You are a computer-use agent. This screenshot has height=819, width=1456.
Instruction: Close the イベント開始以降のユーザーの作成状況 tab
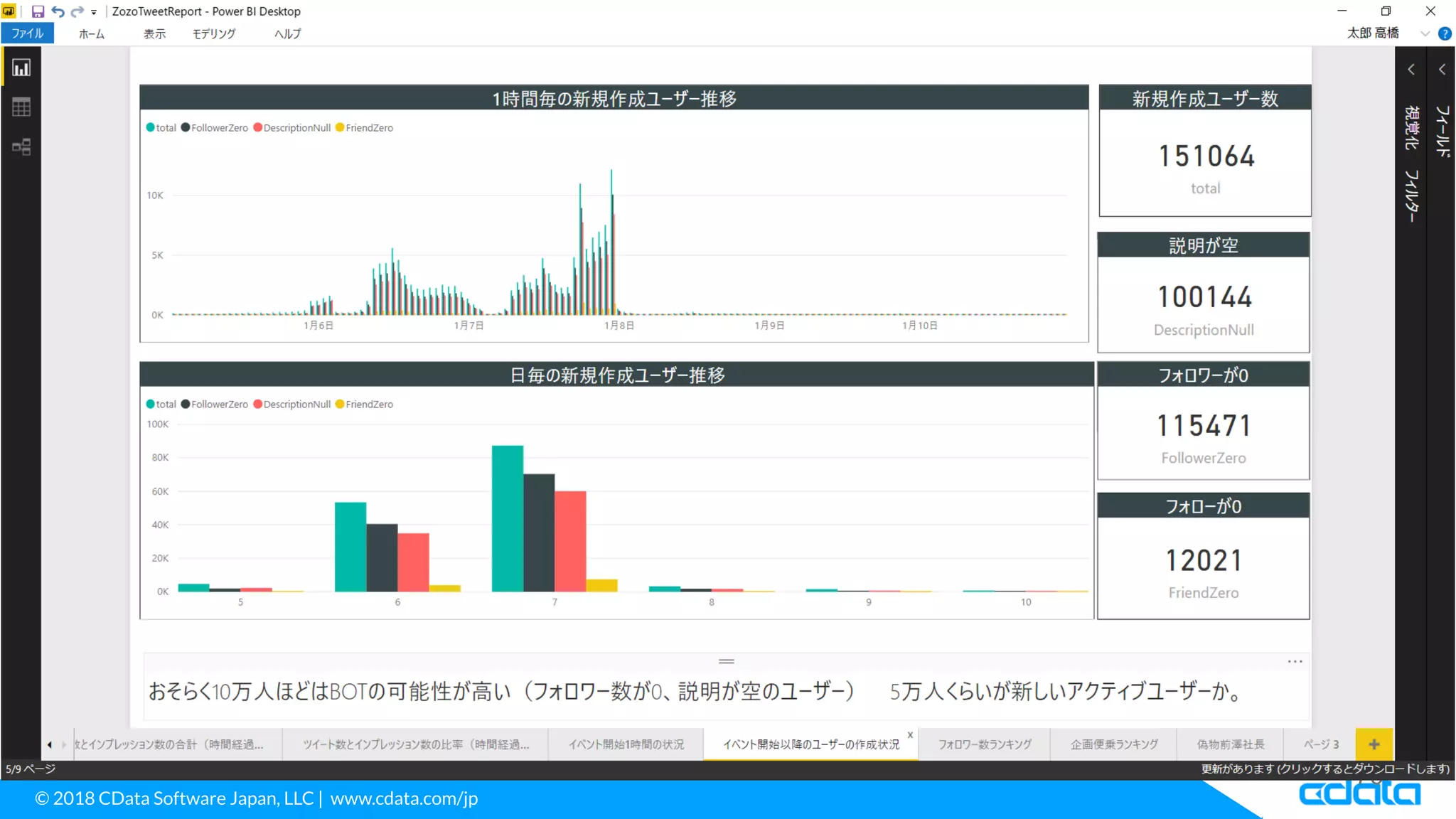point(910,735)
